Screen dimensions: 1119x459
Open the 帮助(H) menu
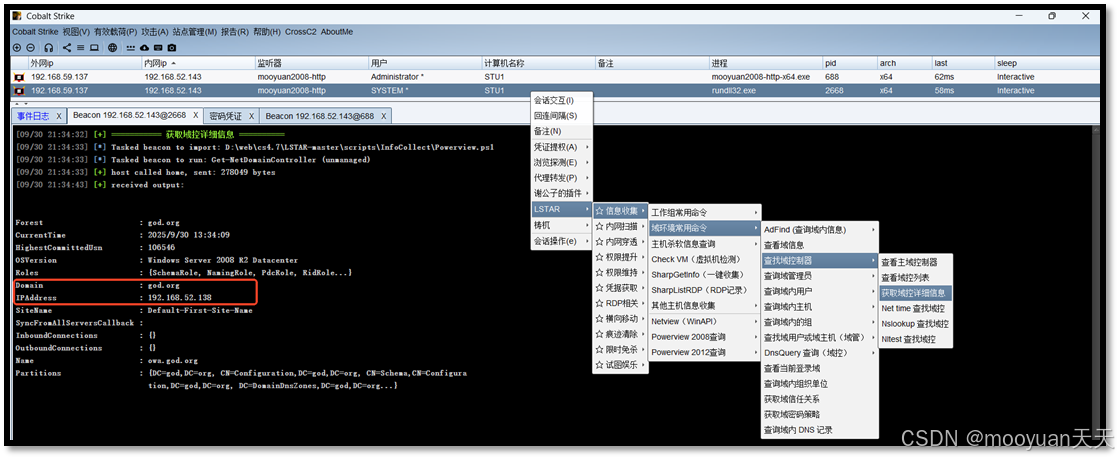(x=267, y=32)
